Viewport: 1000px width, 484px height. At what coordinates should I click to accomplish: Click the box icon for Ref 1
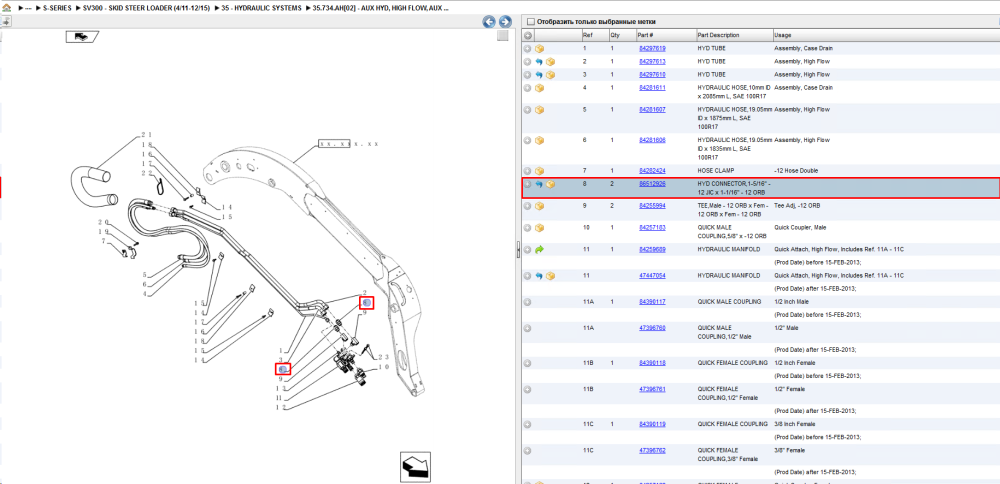[x=539, y=48]
